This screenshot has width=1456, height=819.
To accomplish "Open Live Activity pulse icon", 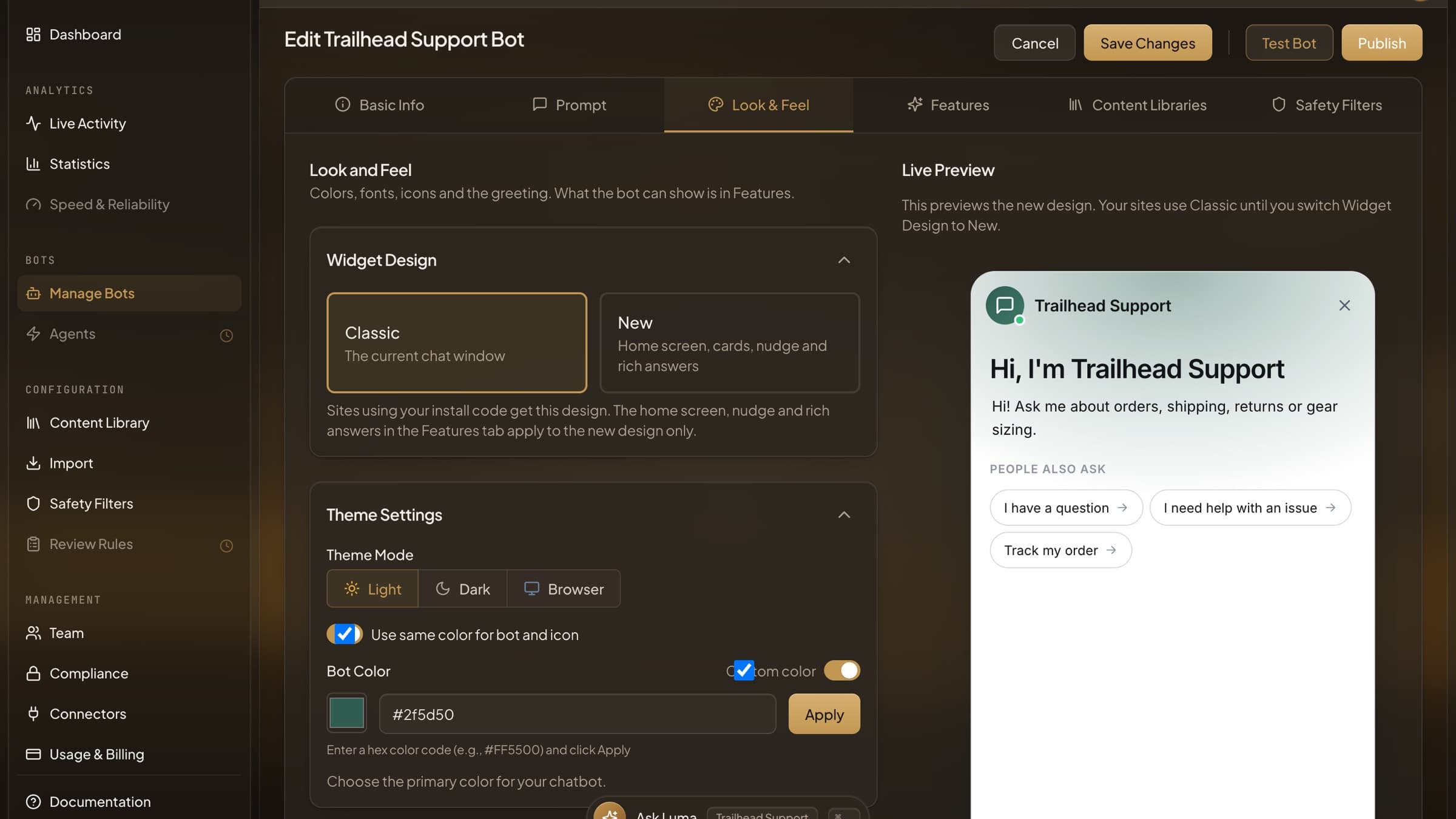I will click(x=33, y=123).
